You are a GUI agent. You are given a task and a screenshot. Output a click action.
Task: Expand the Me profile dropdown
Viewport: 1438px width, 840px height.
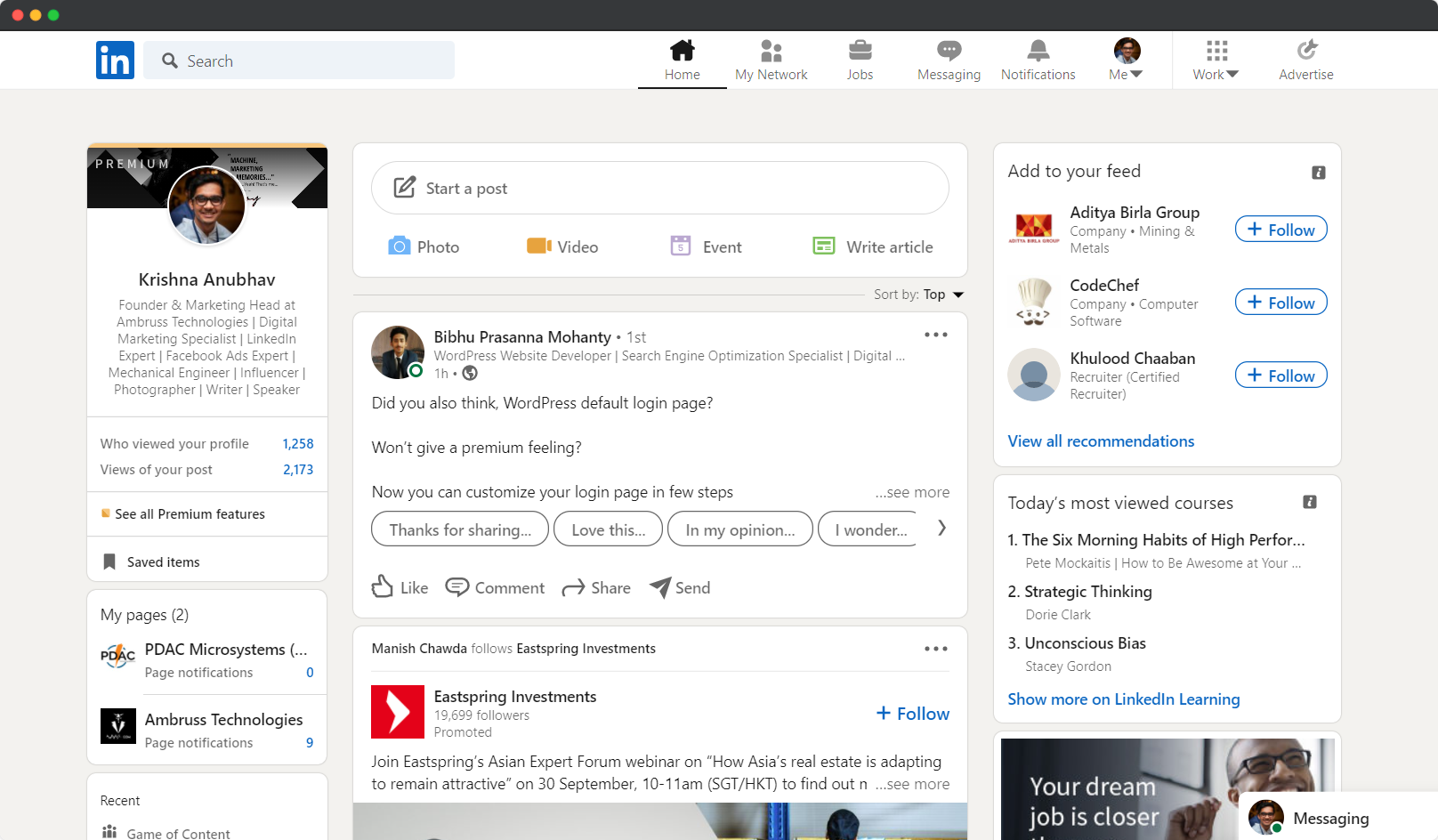pyautogui.click(x=1127, y=61)
